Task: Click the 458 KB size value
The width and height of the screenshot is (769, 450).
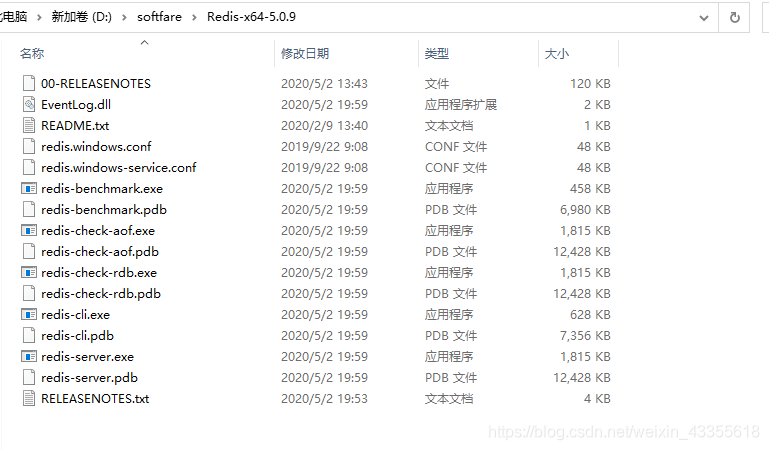Action: [590, 189]
